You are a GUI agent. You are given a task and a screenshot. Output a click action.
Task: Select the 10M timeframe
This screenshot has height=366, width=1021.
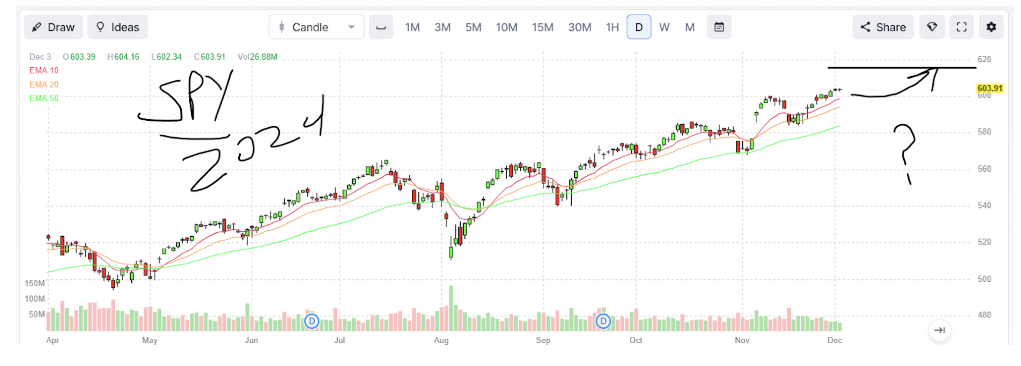click(x=507, y=27)
